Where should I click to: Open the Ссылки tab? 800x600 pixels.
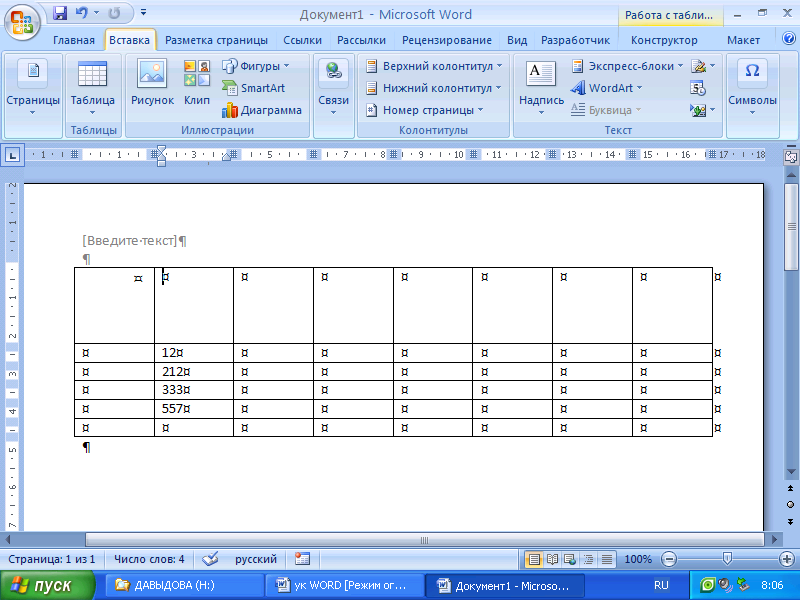[303, 40]
